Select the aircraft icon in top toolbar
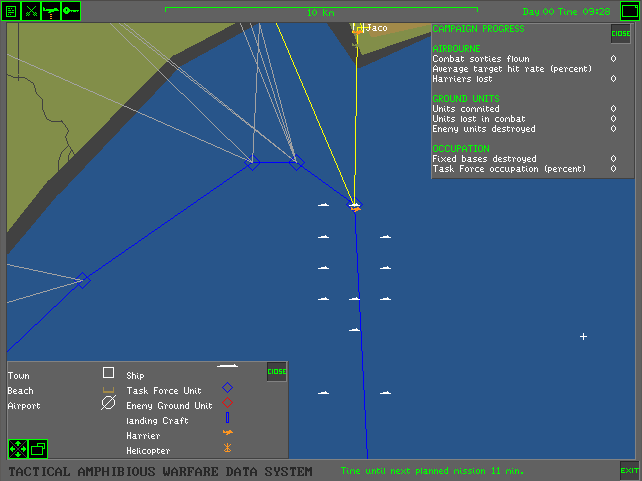 point(49,10)
